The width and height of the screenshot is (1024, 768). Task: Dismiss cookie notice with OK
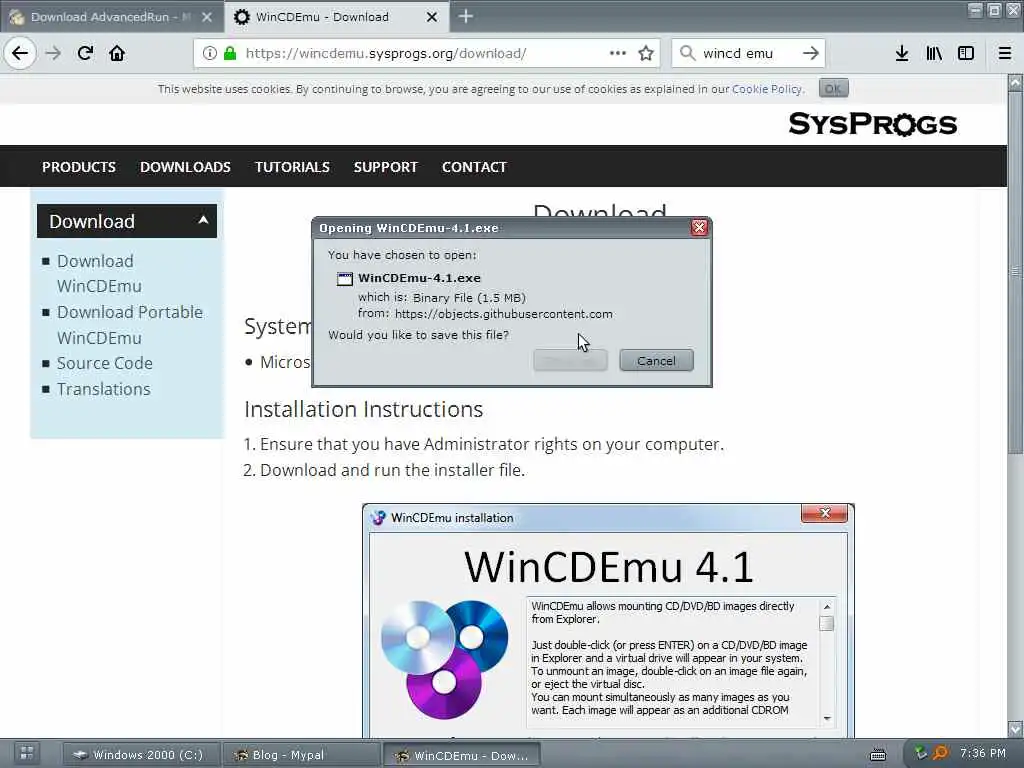pyautogui.click(x=833, y=88)
